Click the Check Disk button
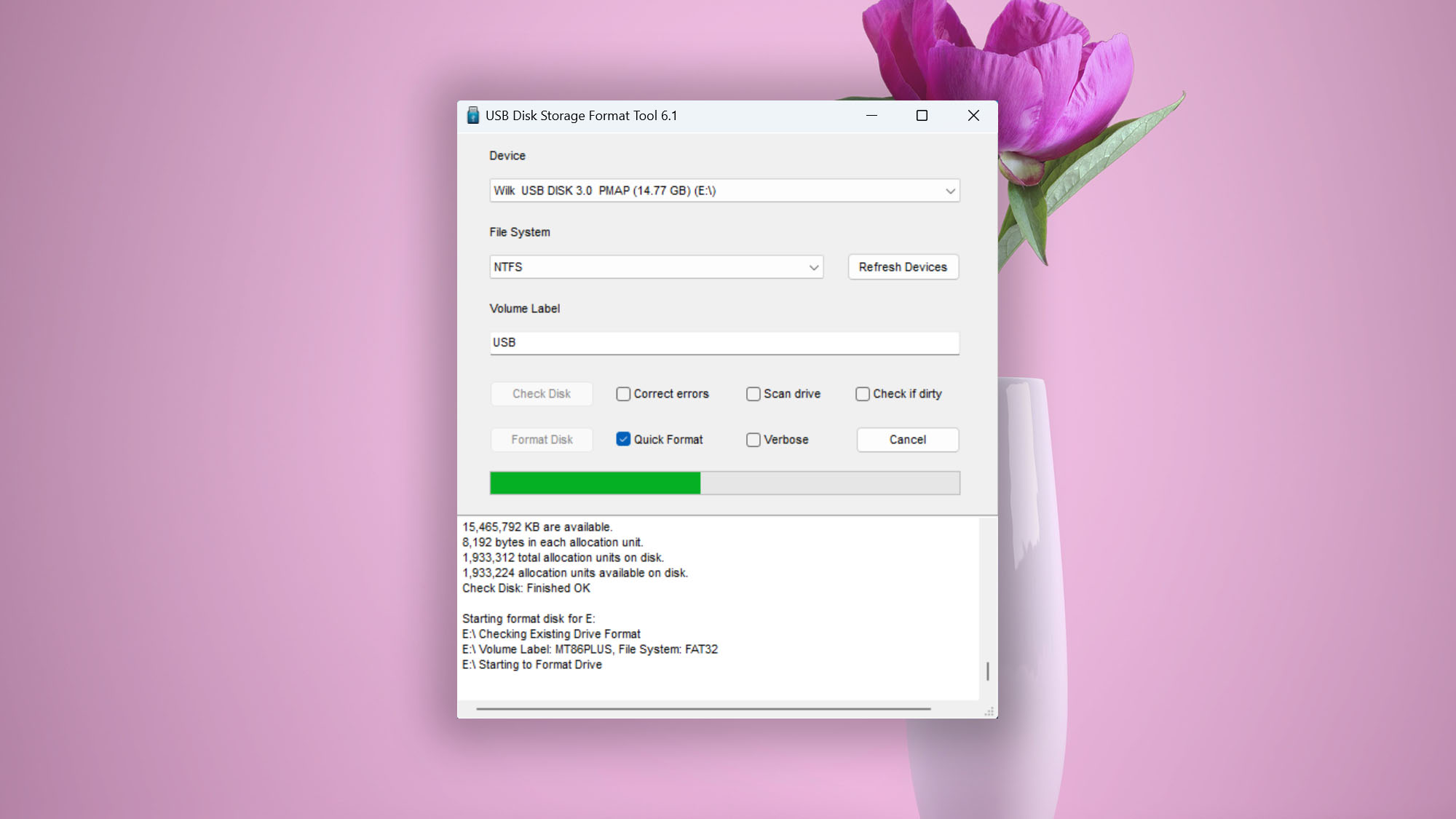This screenshot has width=1456, height=819. coord(542,394)
